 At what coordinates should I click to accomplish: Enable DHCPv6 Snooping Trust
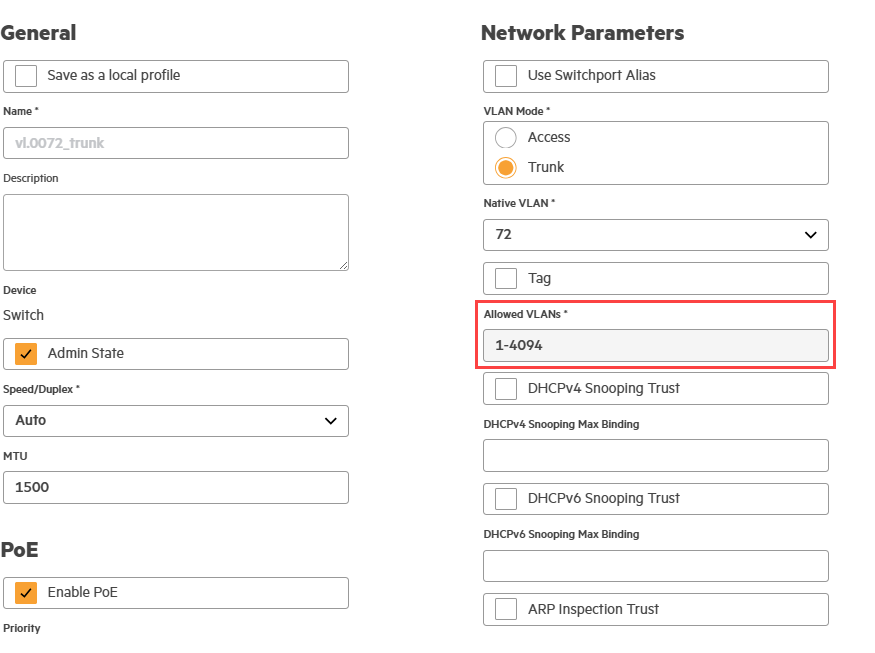(x=507, y=499)
